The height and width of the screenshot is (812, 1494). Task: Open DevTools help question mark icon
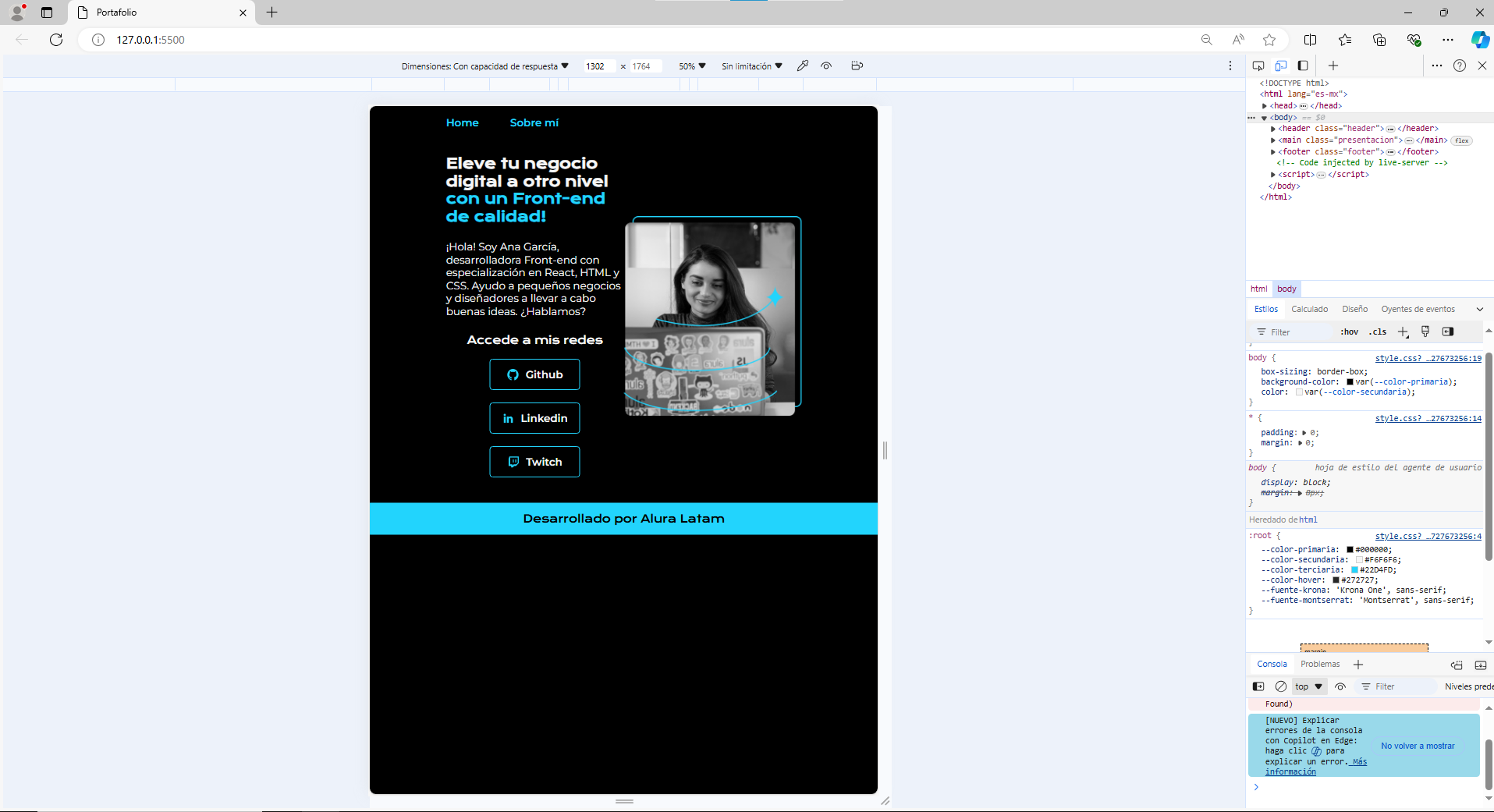[1460, 66]
